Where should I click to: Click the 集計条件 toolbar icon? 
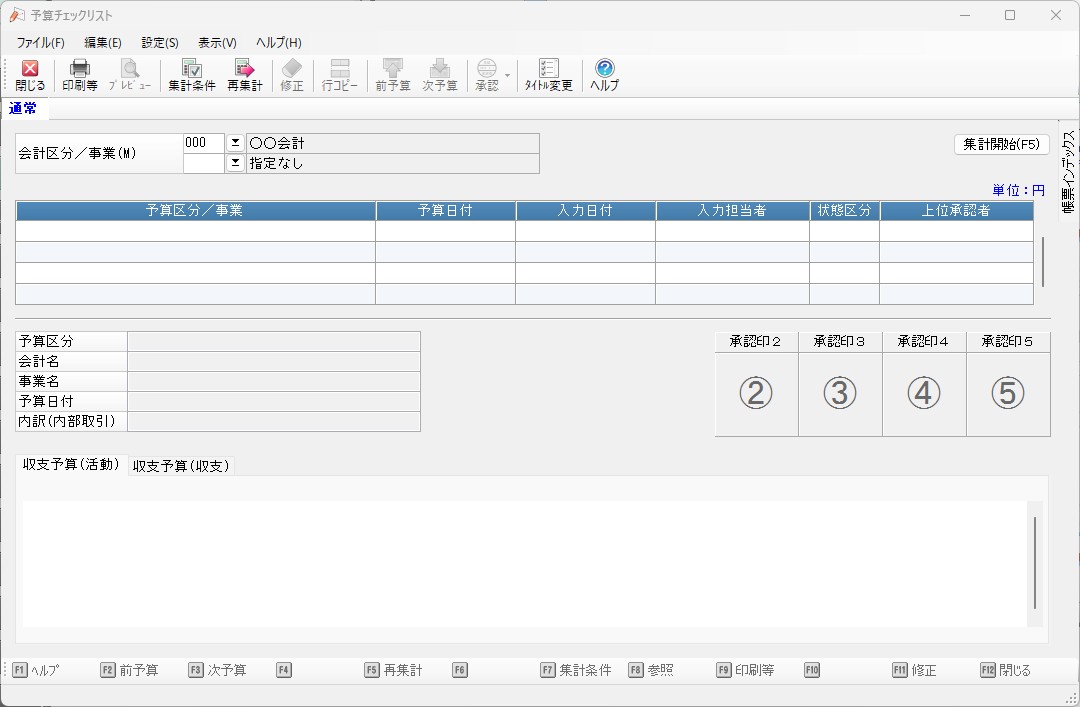[191, 75]
